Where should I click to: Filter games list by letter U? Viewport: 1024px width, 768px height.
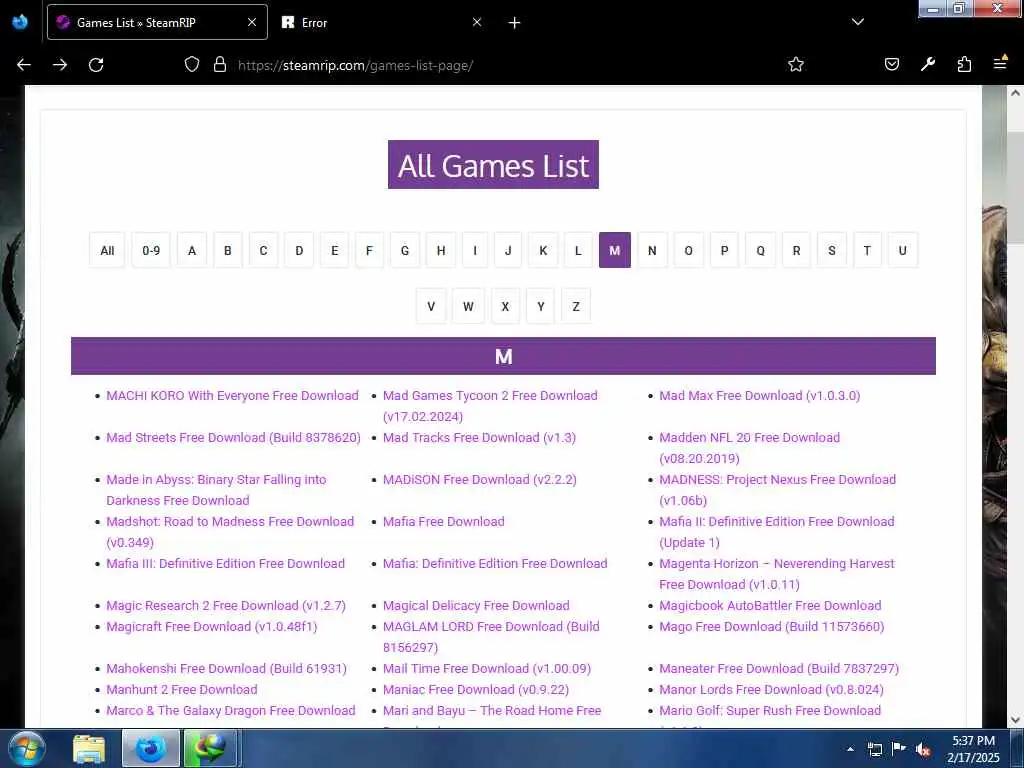[x=903, y=250]
